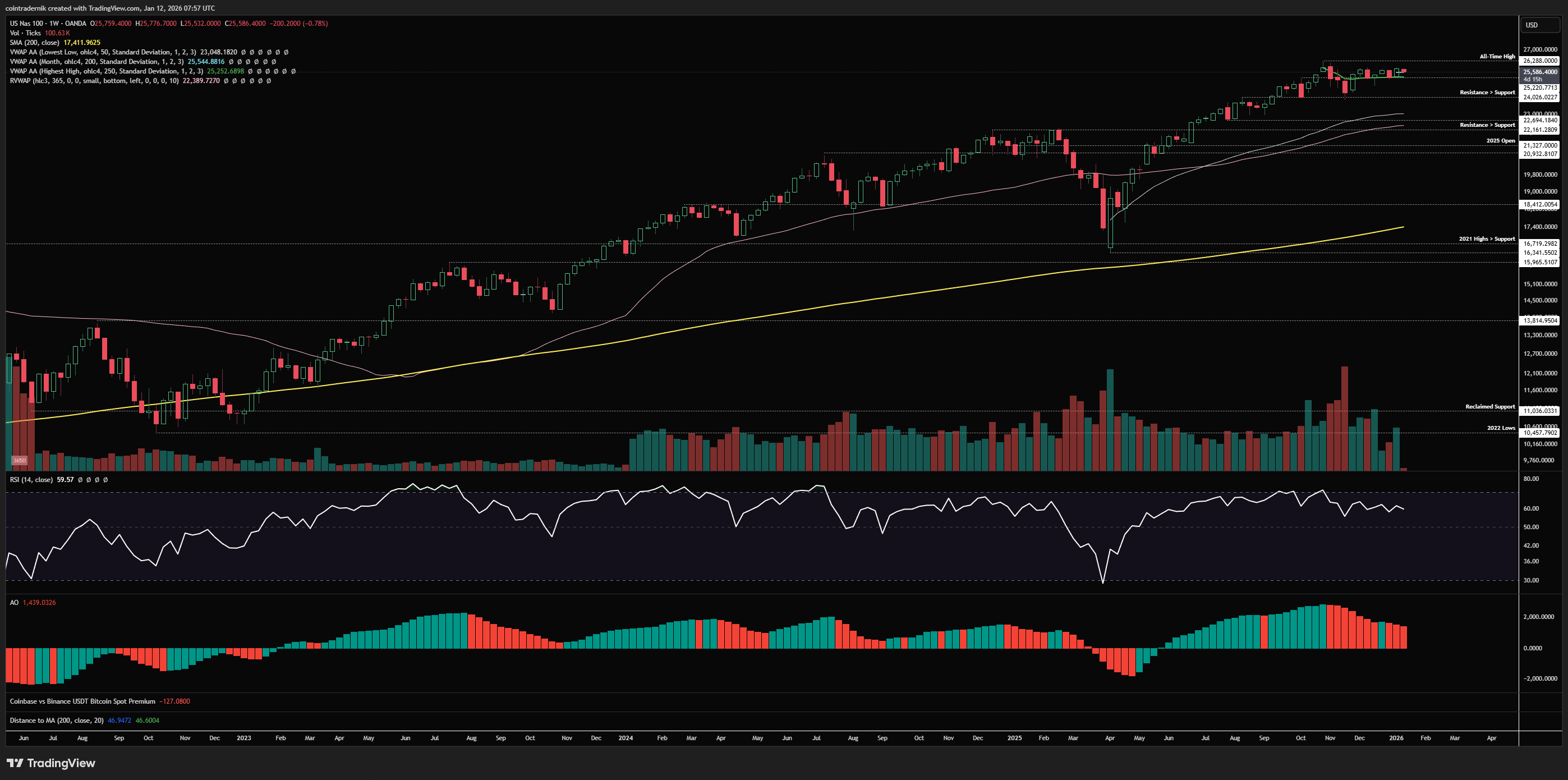Select the SMA (200, close) legend
This screenshot has width=1568, height=780.
tap(34, 43)
